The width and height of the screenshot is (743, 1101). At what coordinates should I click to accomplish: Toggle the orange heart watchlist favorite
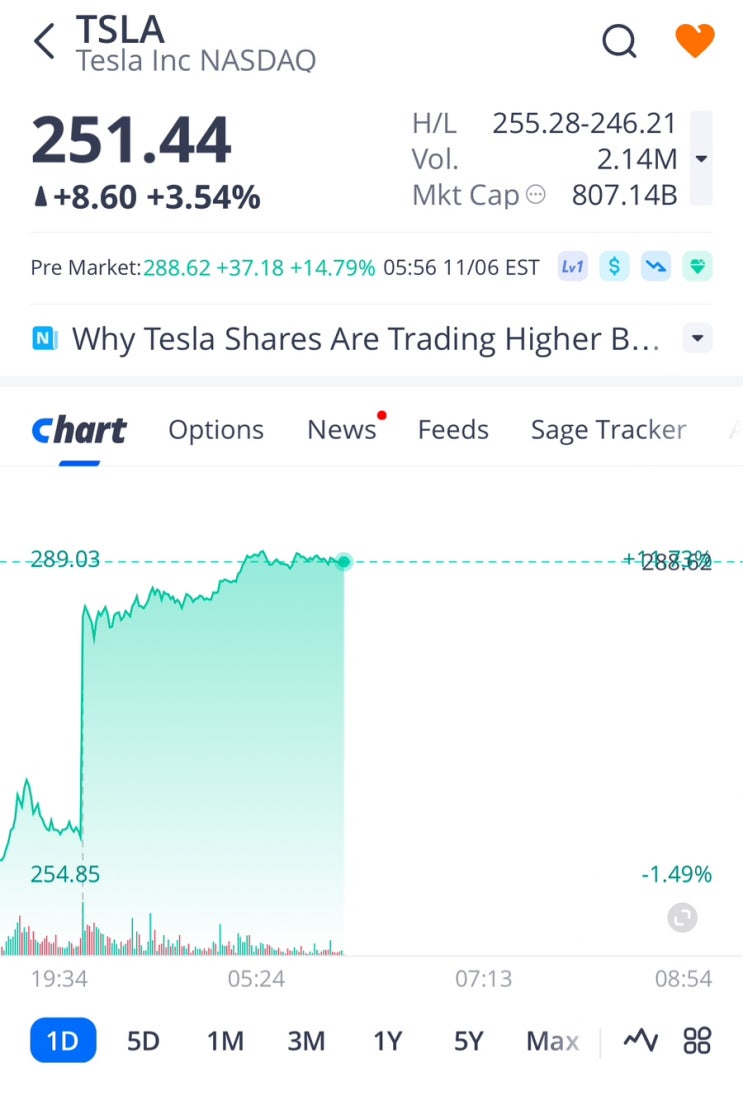click(695, 42)
